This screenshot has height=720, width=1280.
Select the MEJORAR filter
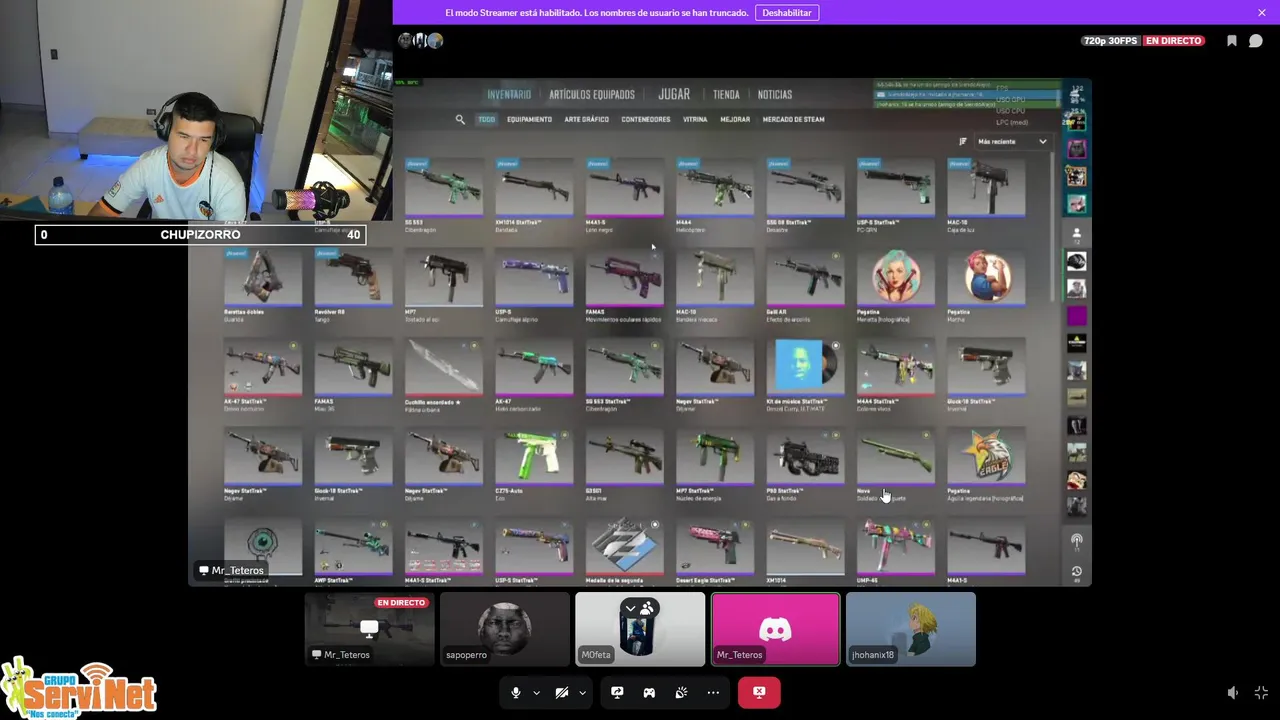(x=735, y=119)
